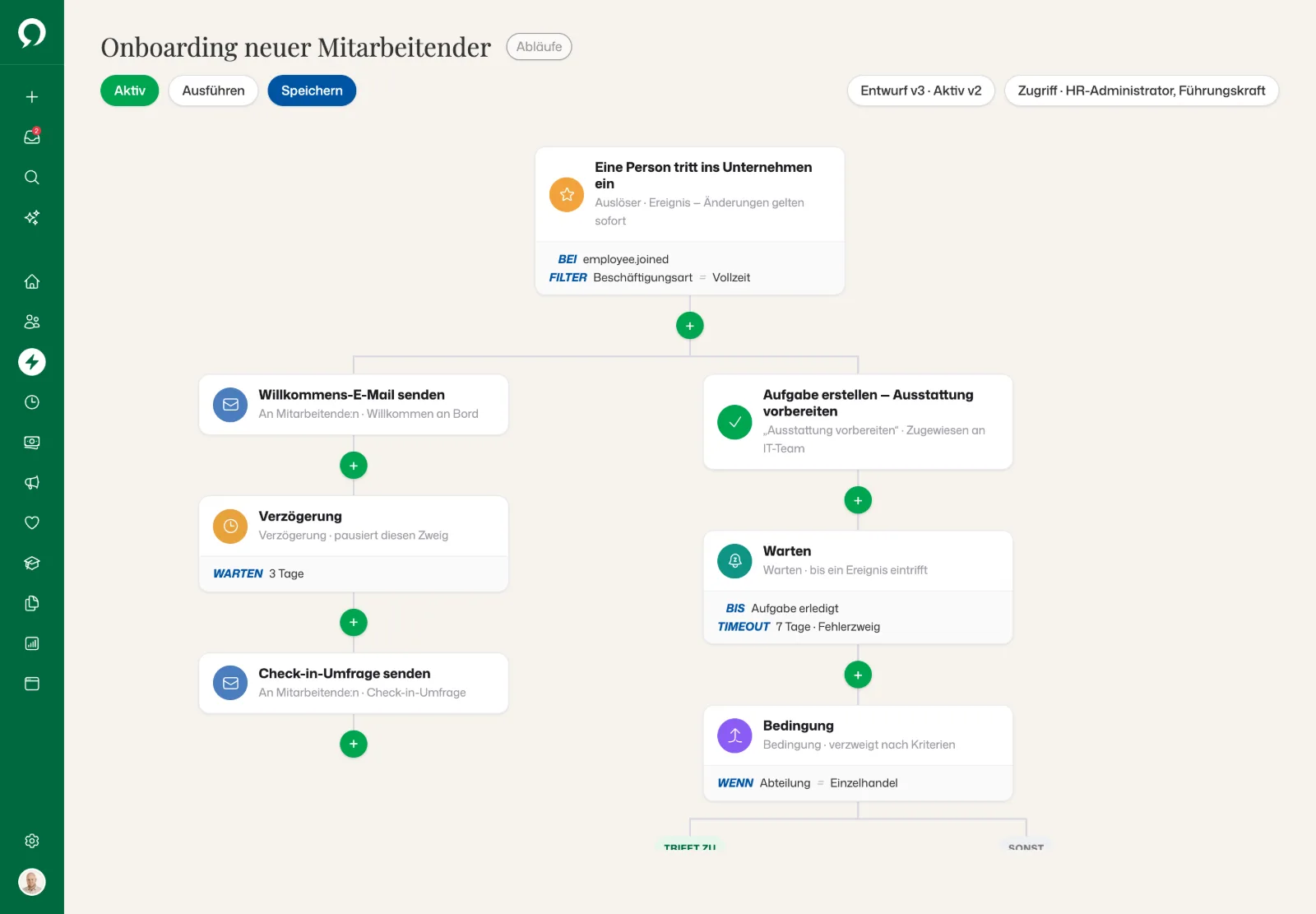Open the app logo home icon
1316x914 pixels.
pyautogui.click(x=32, y=33)
